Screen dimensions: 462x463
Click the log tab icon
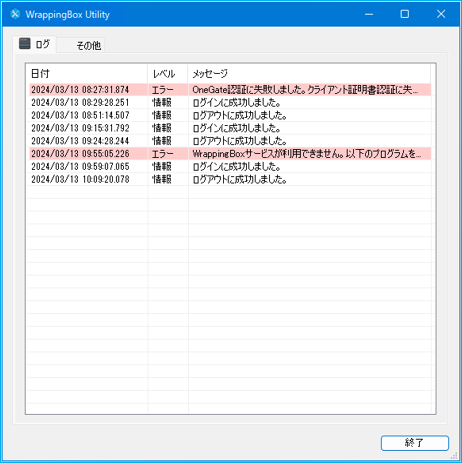[25, 43]
